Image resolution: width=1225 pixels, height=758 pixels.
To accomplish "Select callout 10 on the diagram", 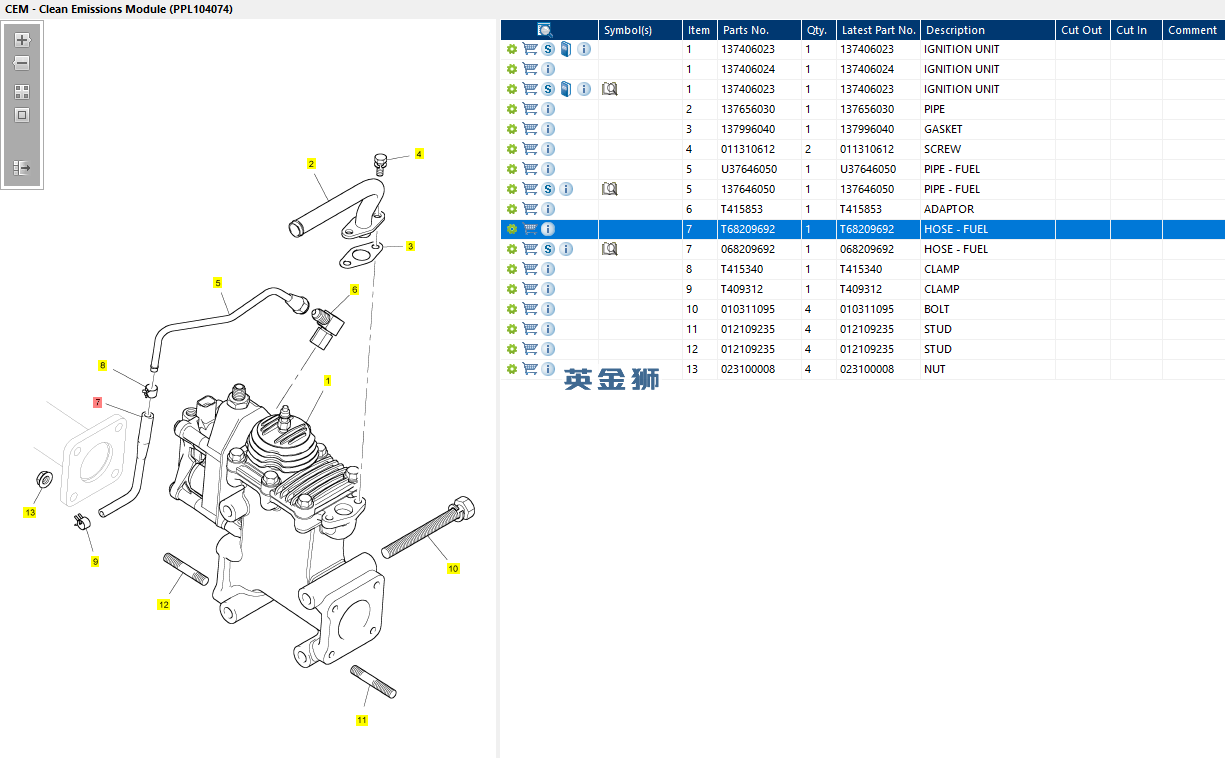I will click(x=453, y=568).
